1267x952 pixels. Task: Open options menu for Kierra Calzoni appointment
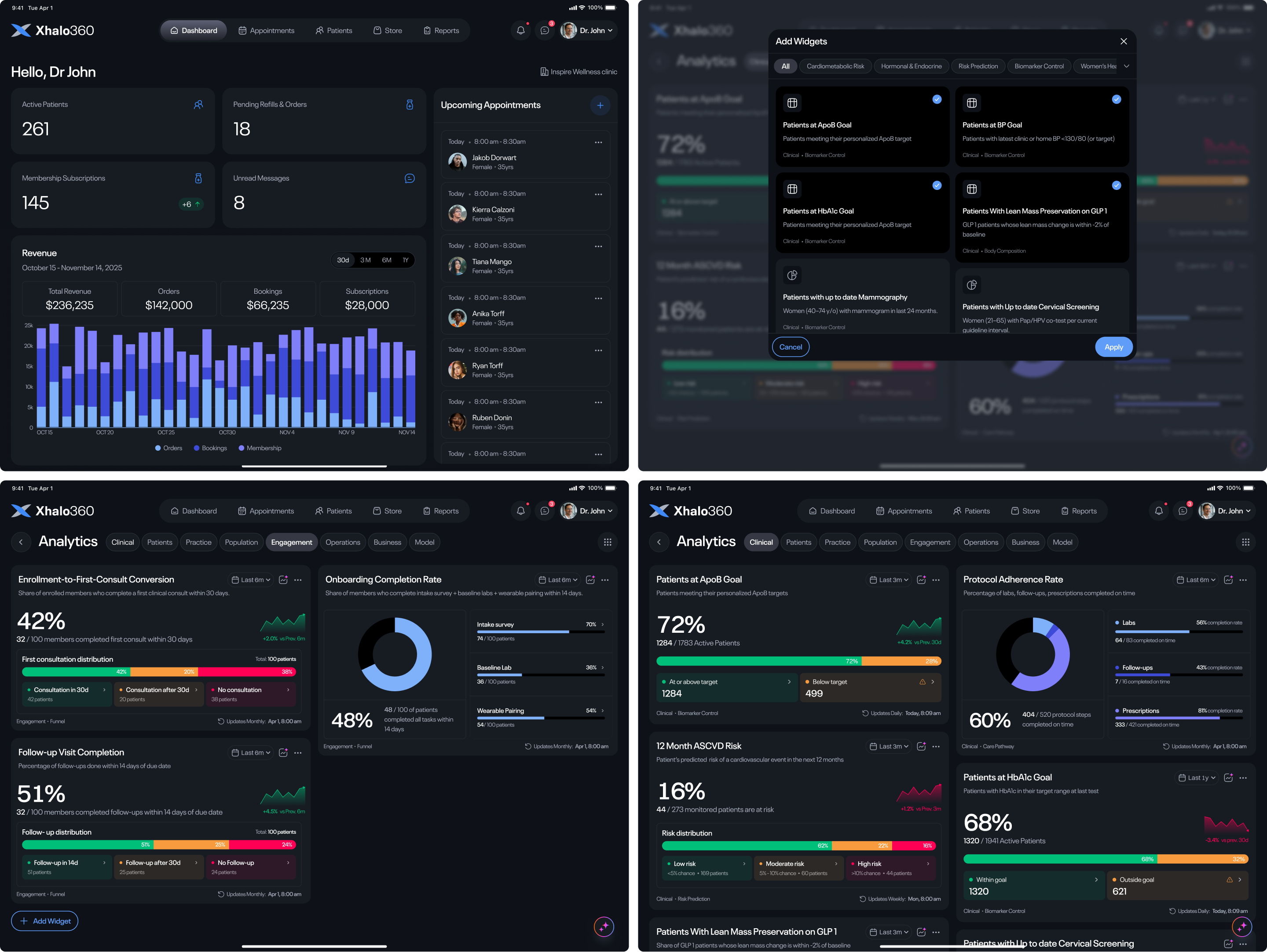(598, 194)
